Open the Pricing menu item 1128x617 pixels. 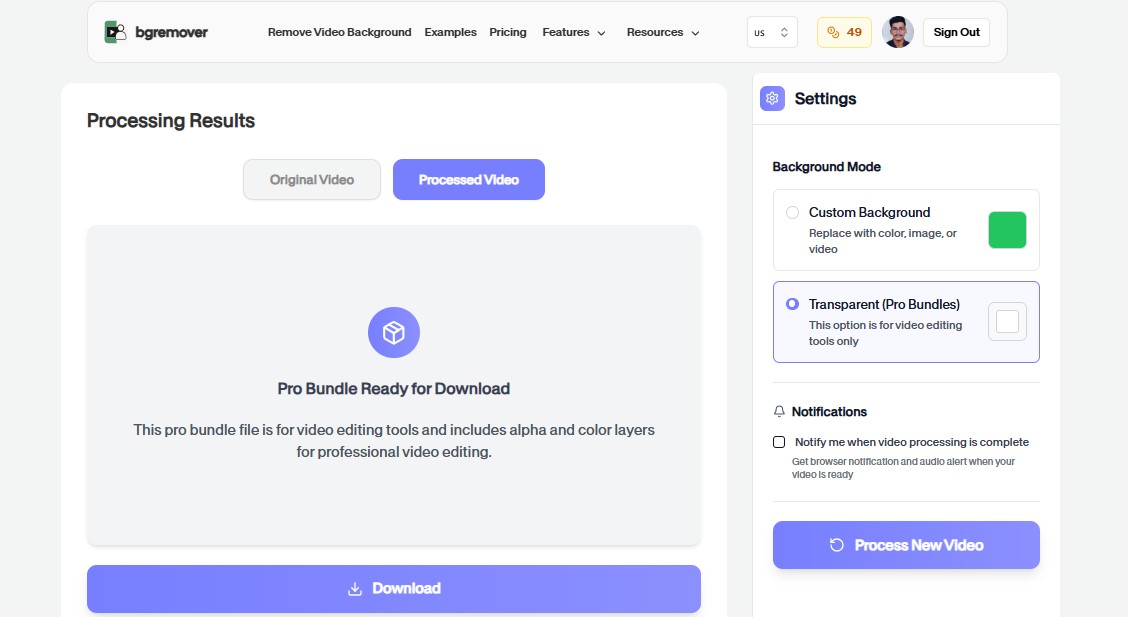click(508, 32)
